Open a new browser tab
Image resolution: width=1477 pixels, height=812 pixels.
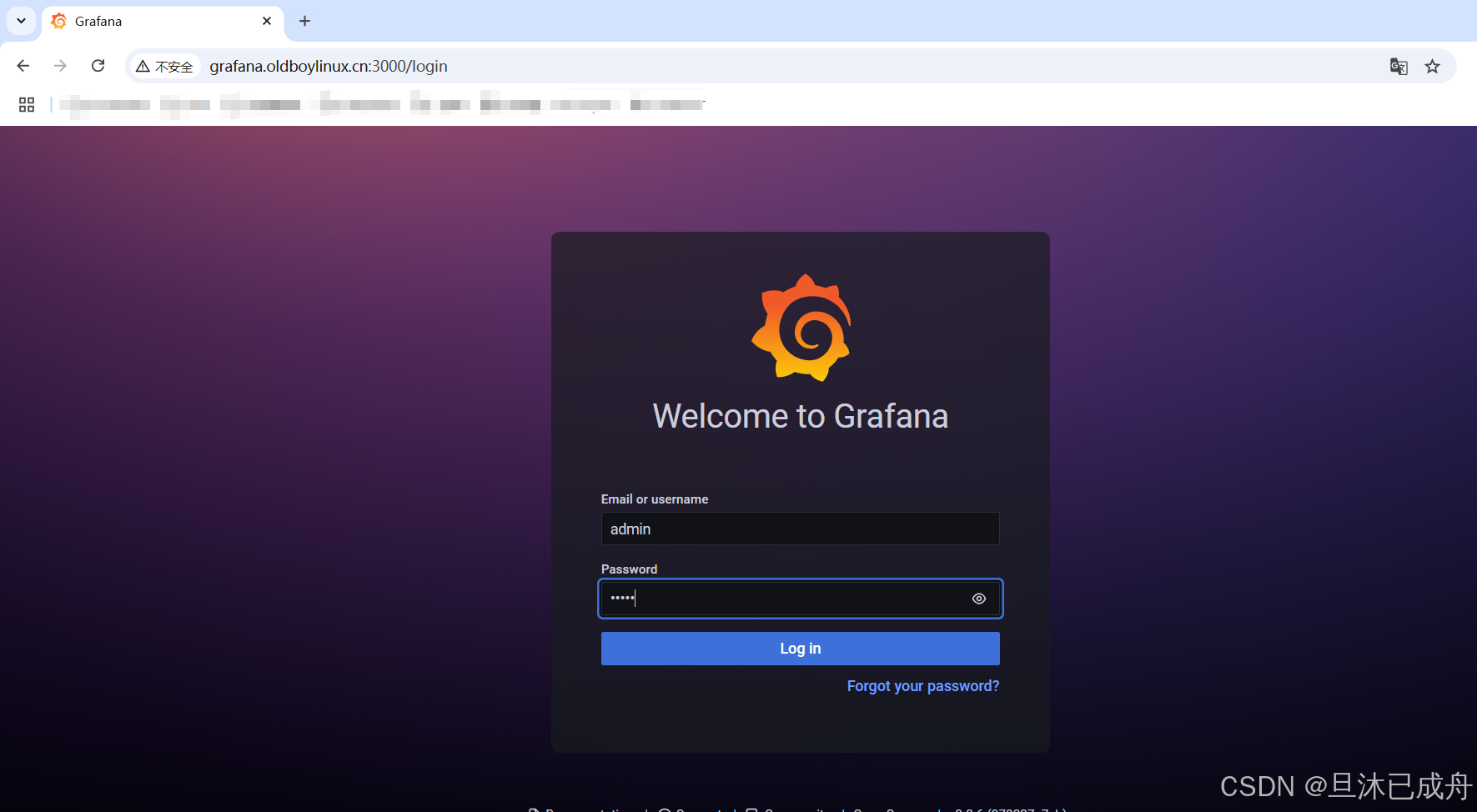pos(304,21)
